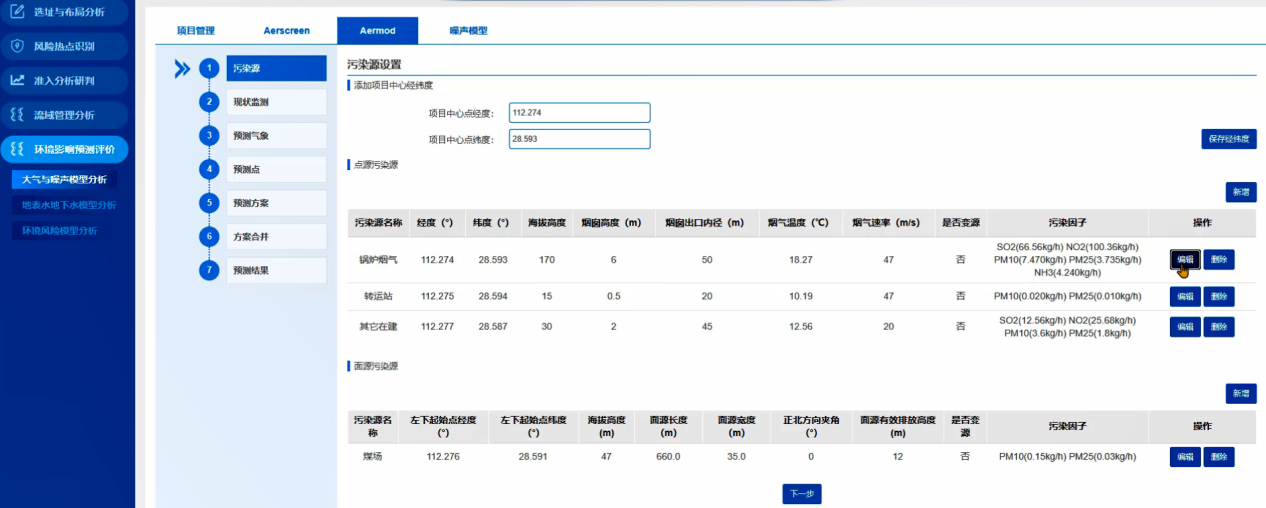Open 地表水地下水模型分析 submenu item
Screen dimensions: 1266x508
point(69,205)
